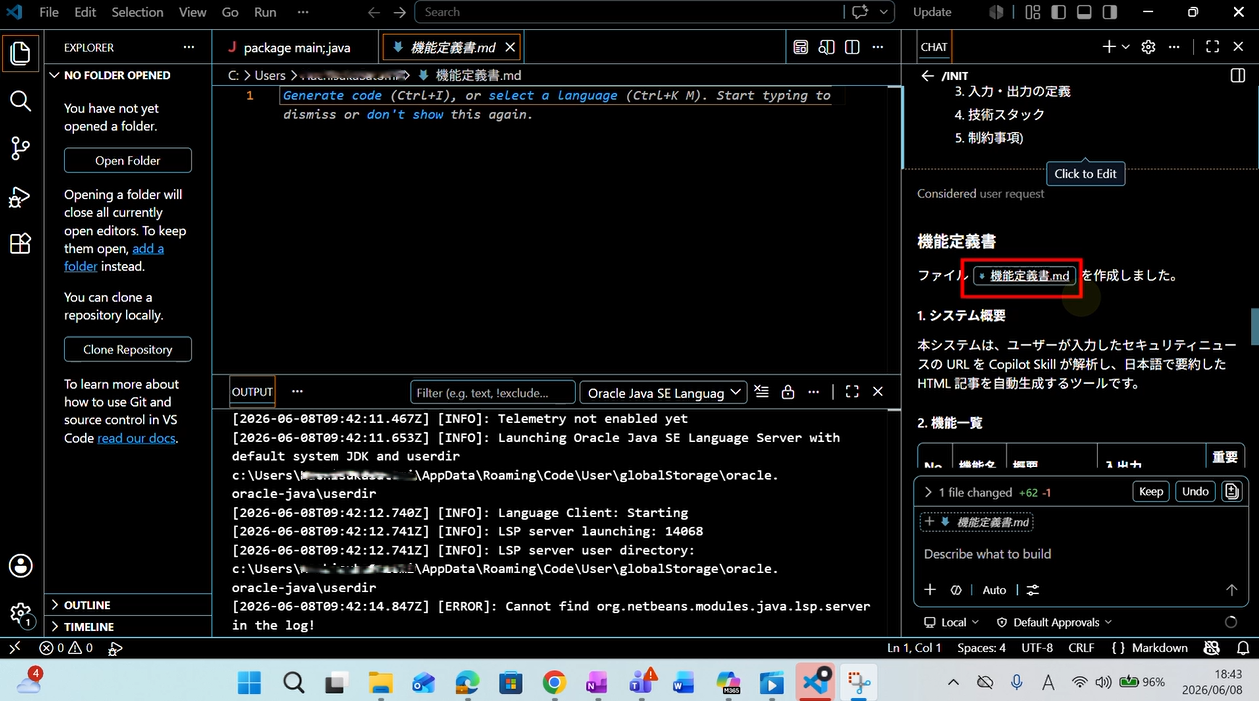Open the dropdown beside the title bar chat icon
Image resolution: width=1259 pixels, height=701 pixels.
[884, 12]
